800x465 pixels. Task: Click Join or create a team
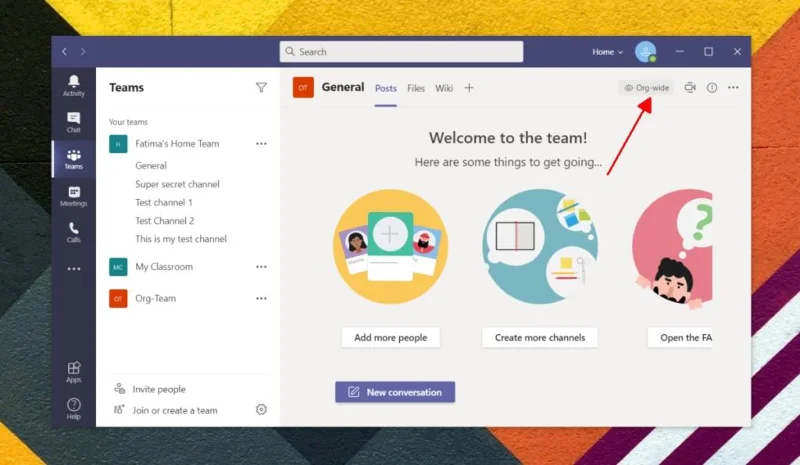click(x=165, y=410)
